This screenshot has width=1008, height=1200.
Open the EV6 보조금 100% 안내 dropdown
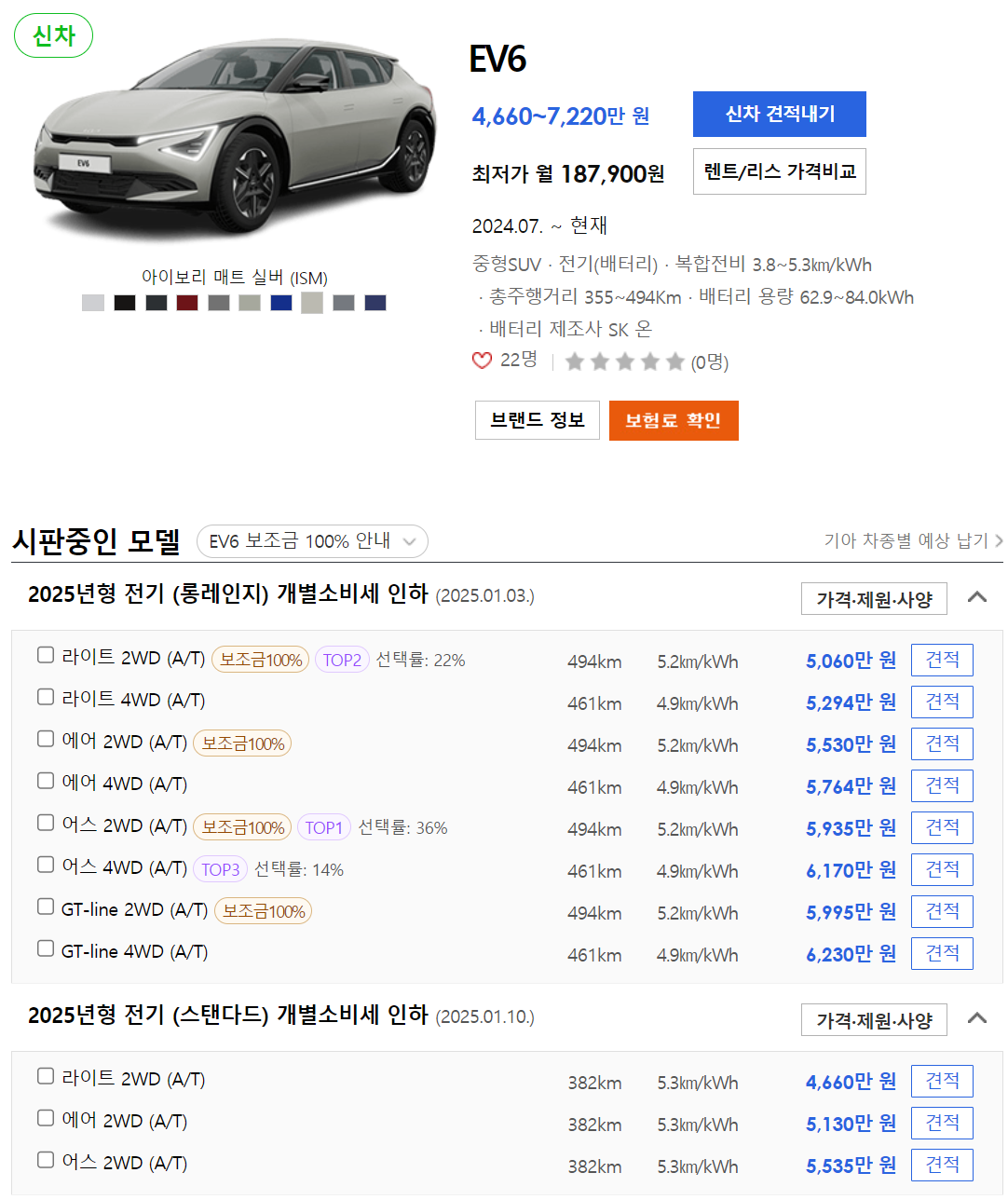312,541
